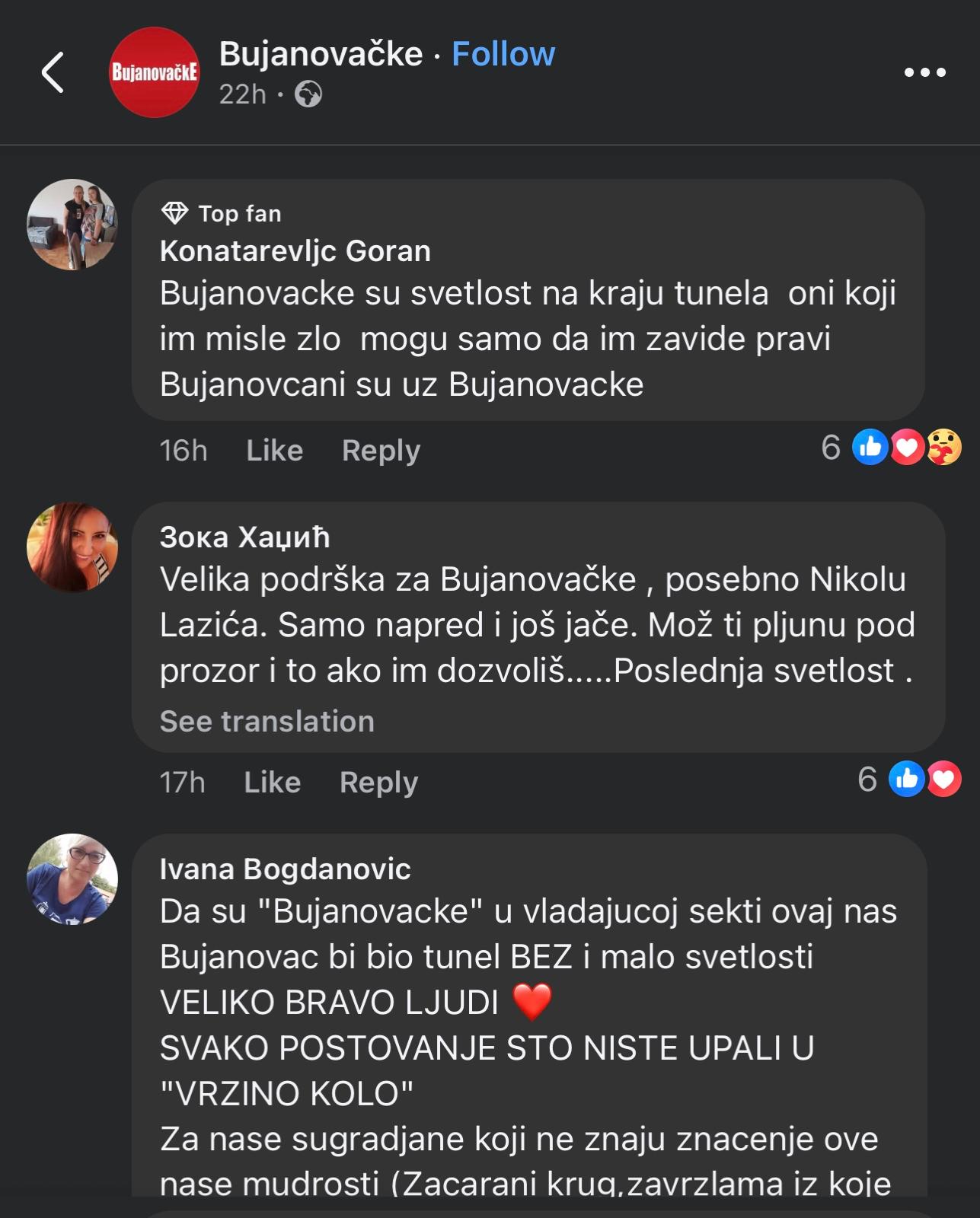The width and height of the screenshot is (980, 1218).
Task: Tap the Bujanovačke page logo
Action: point(154,73)
